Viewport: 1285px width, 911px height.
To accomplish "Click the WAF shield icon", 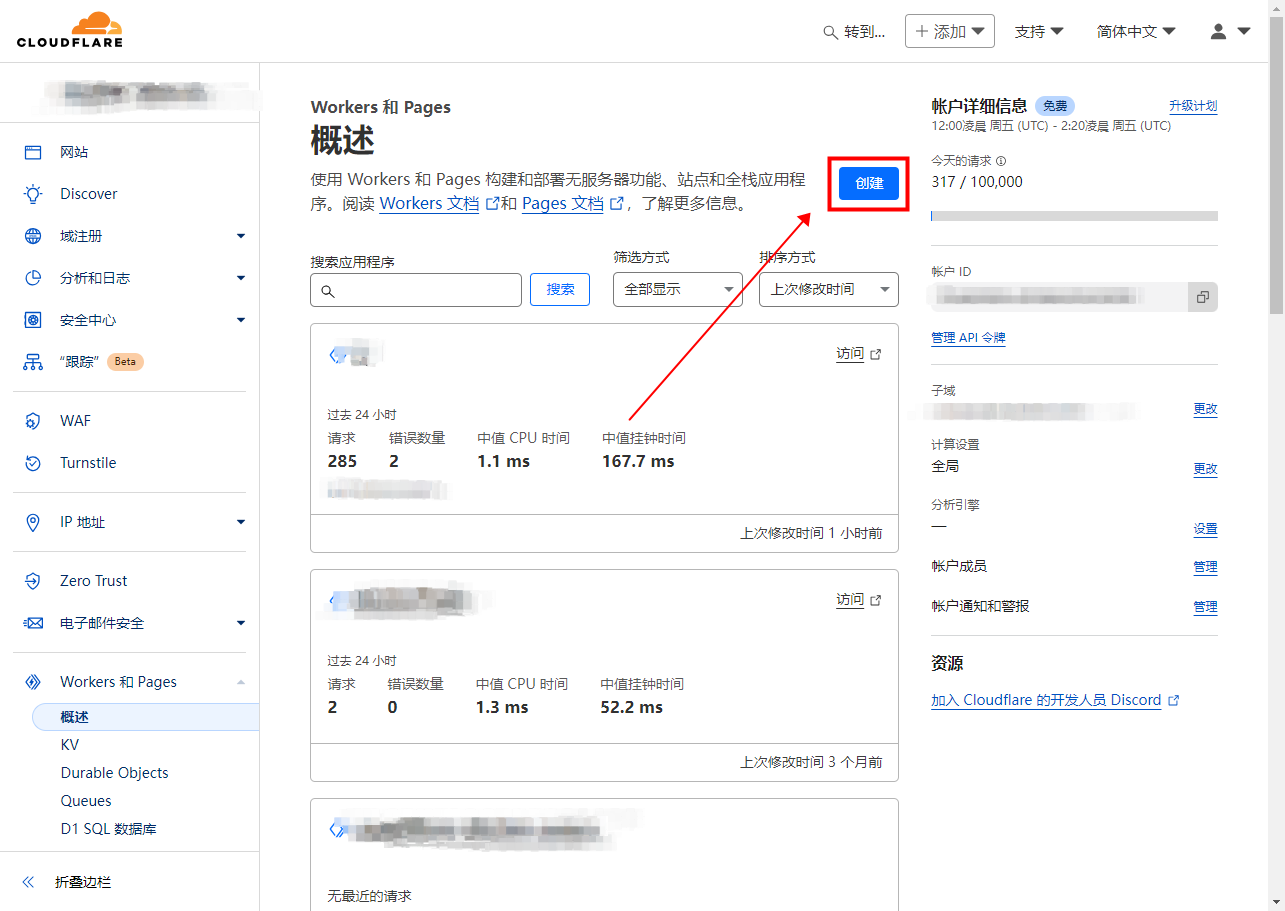I will click(x=33, y=421).
